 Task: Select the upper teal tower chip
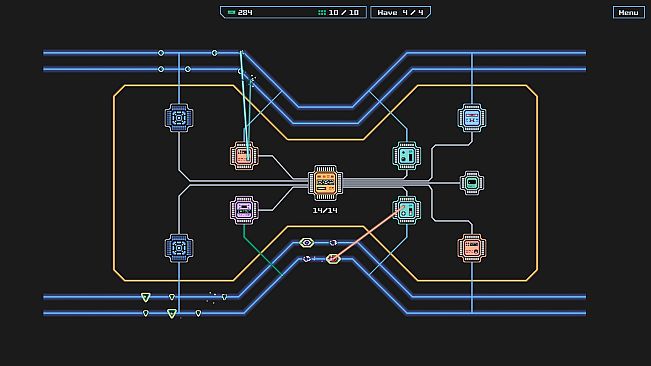(x=407, y=156)
